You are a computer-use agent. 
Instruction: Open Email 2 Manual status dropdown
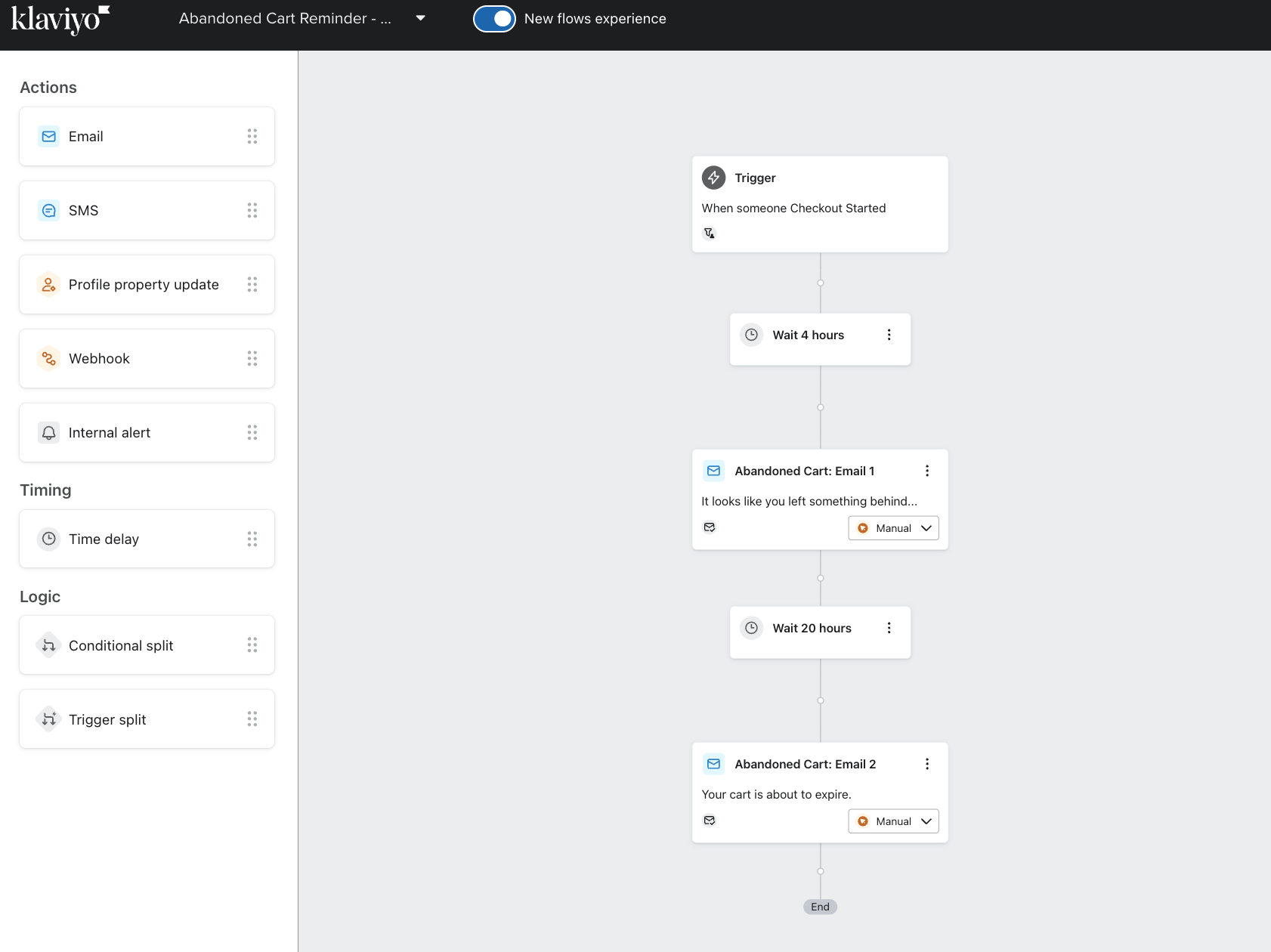[x=893, y=821]
